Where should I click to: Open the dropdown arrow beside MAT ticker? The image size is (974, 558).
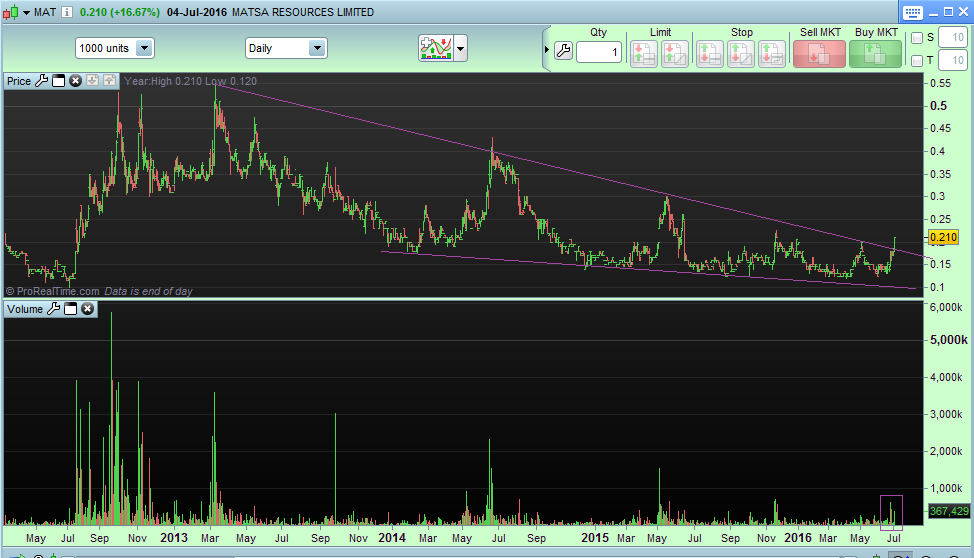point(27,12)
